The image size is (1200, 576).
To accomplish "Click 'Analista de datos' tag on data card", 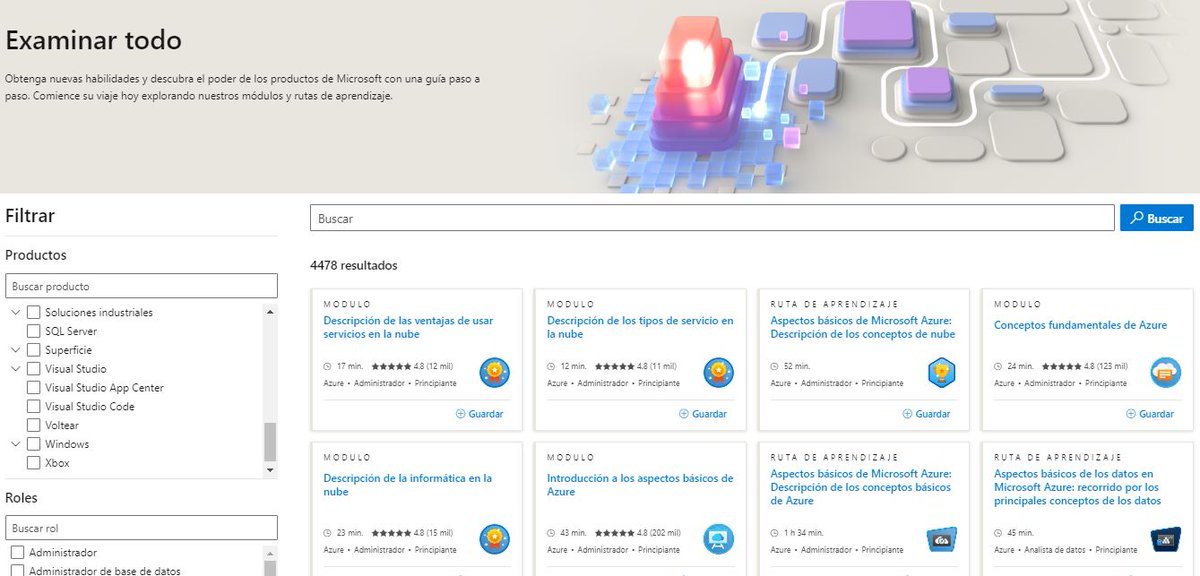I will click(1056, 550).
